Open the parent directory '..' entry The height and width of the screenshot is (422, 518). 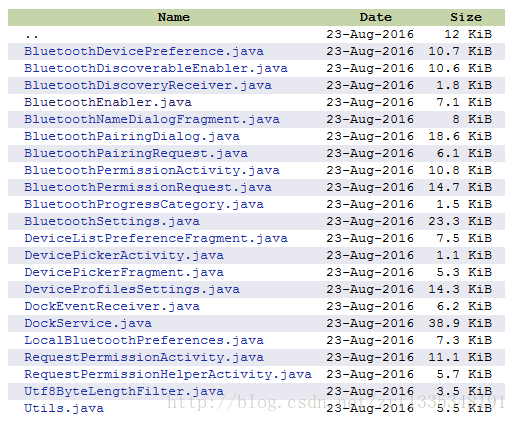coord(32,35)
